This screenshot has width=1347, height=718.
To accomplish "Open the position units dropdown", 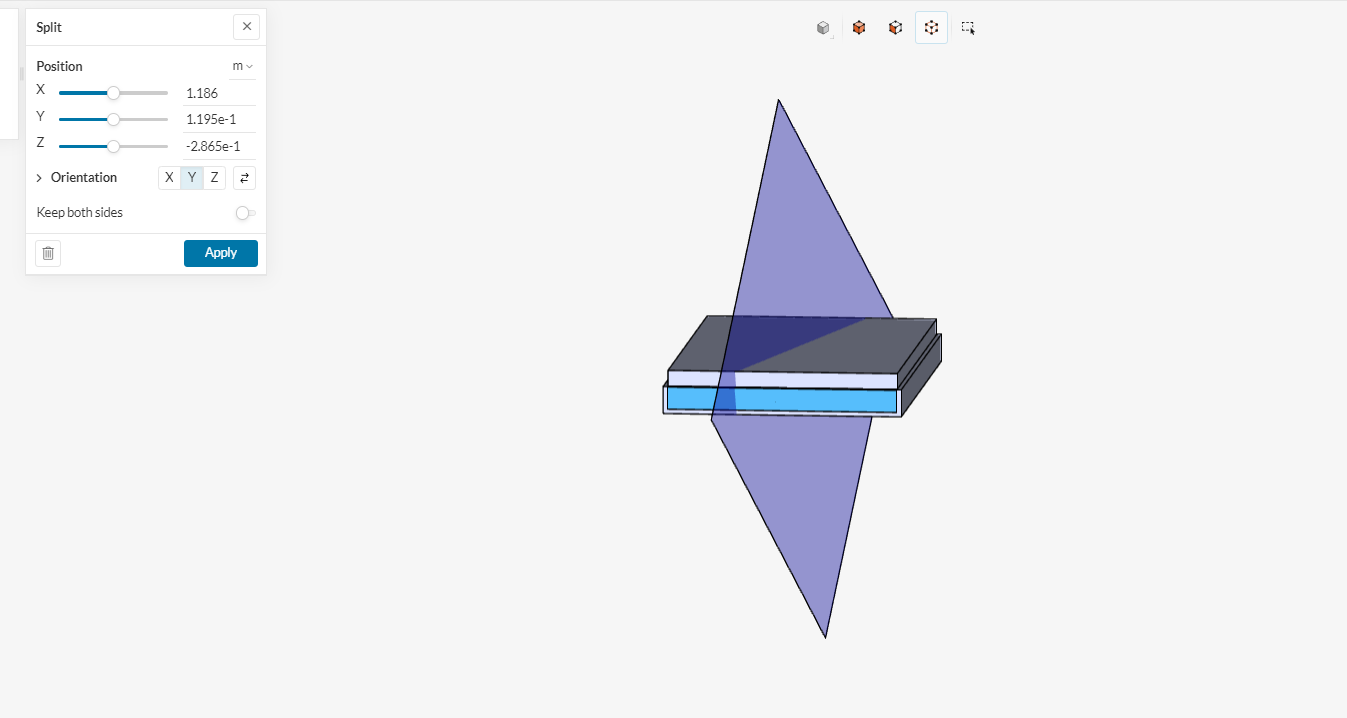I will [241, 65].
